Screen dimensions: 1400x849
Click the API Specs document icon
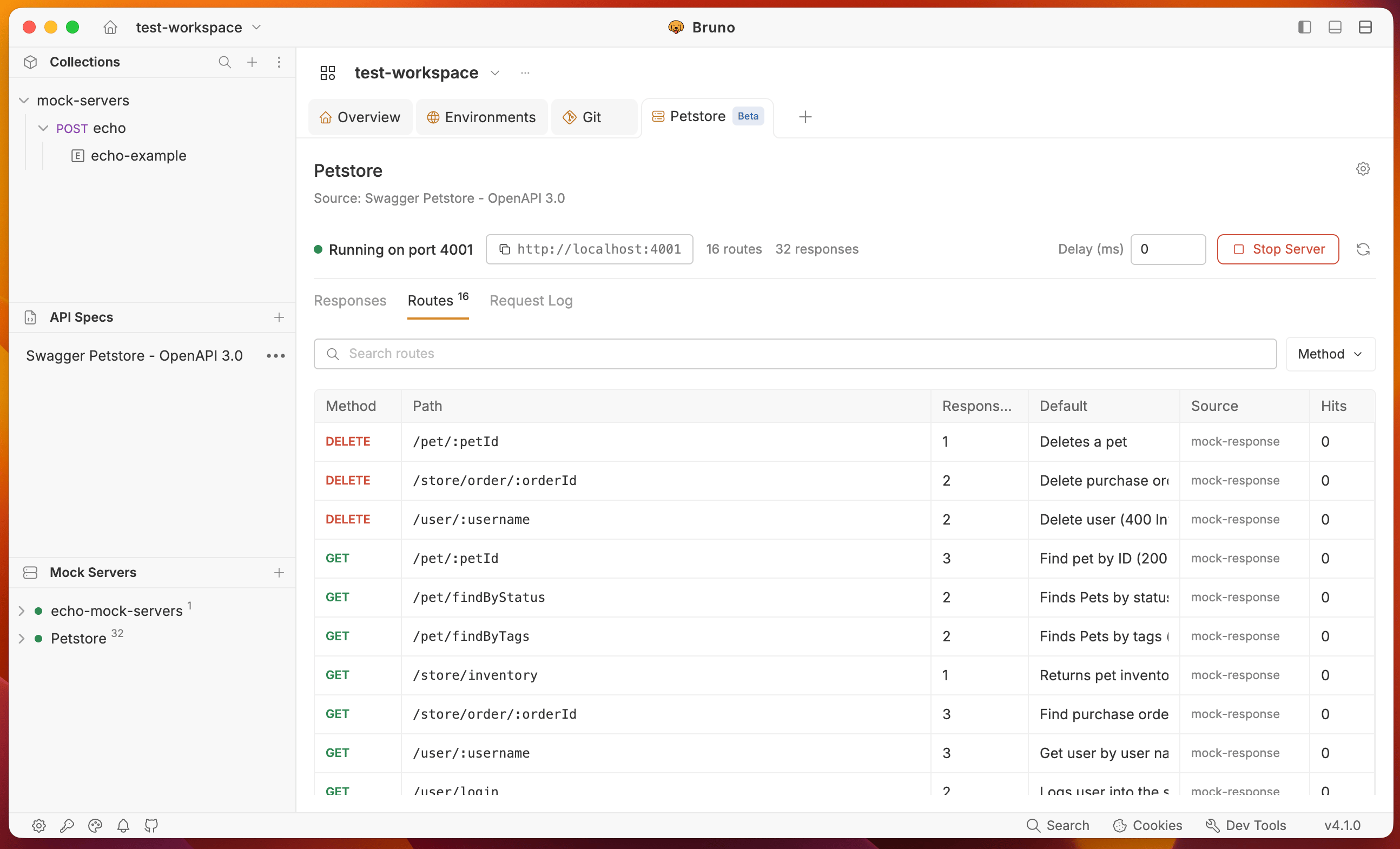(31, 317)
